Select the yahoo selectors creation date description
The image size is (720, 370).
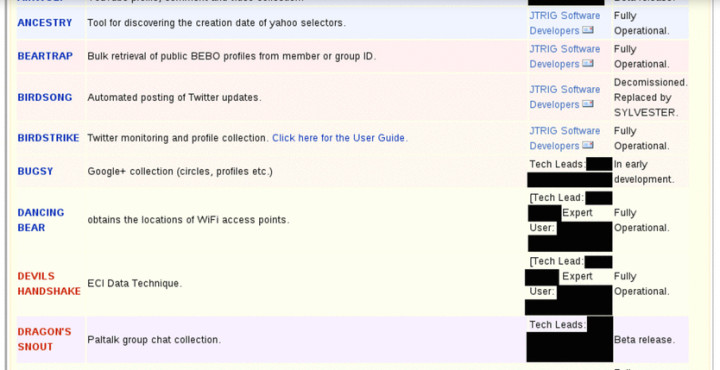click(x=216, y=22)
